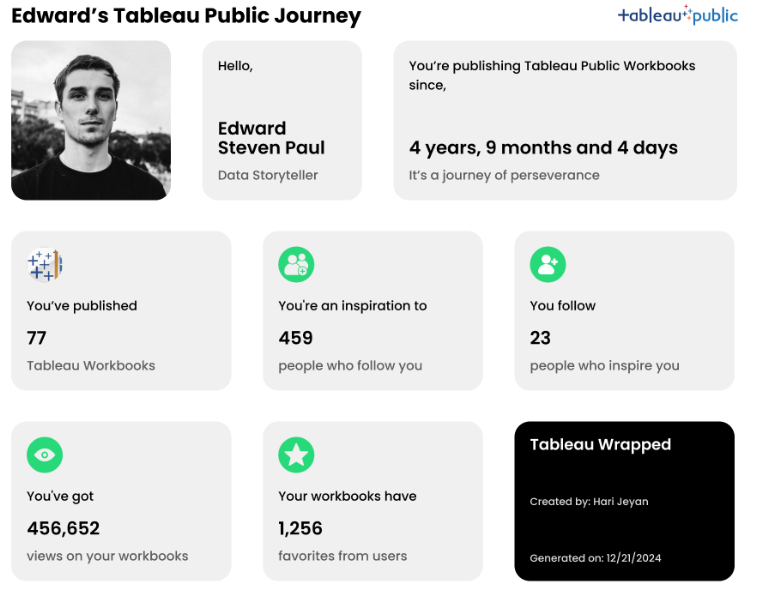Screen dimensions: 761x597
Task: Click the 77 published workbooks count
Action: pos(37,338)
